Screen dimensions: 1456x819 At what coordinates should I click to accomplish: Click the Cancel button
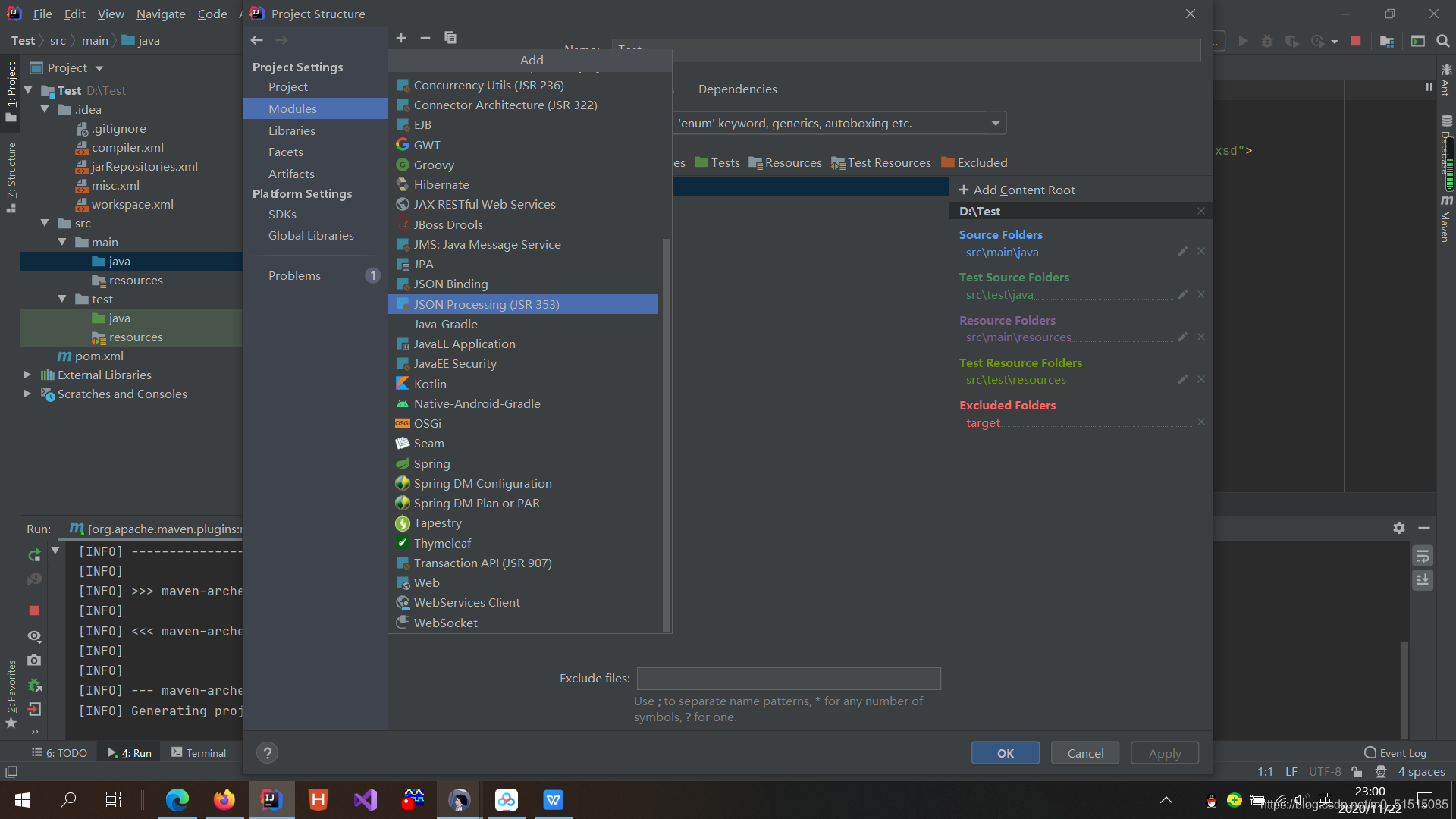click(1085, 753)
